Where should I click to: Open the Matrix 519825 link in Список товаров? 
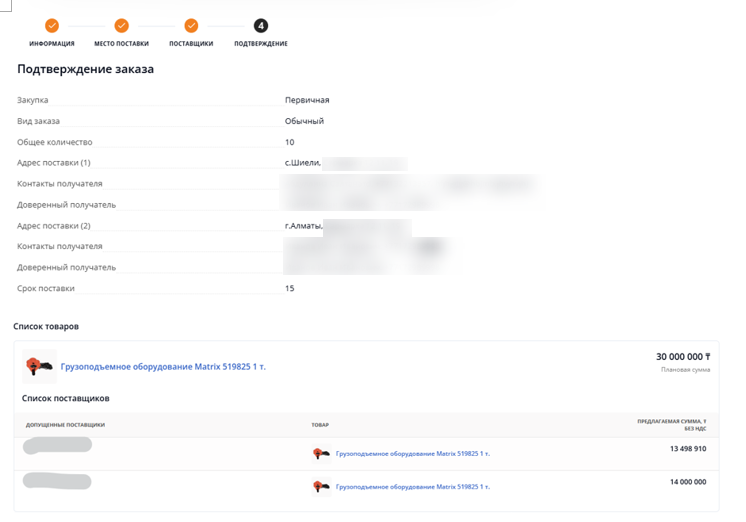click(163, 367)
